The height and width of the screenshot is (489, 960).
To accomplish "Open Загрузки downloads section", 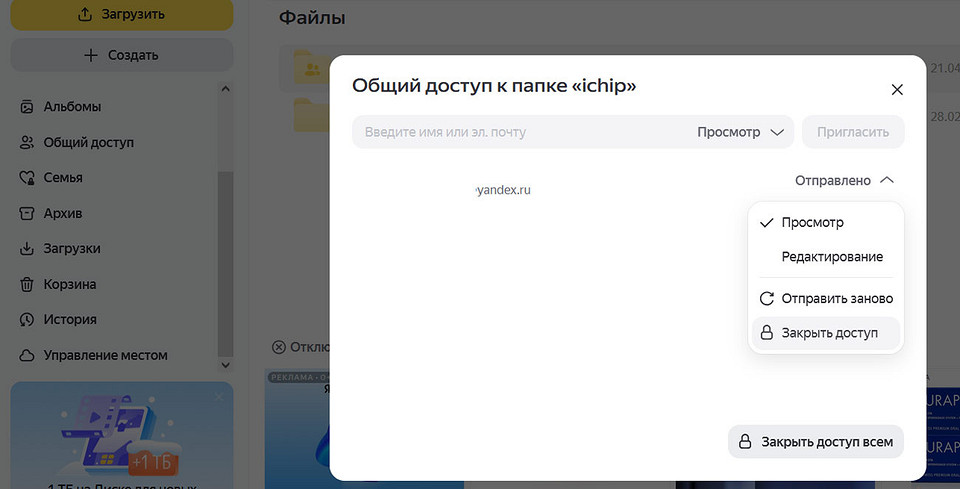I will point(71,249).
